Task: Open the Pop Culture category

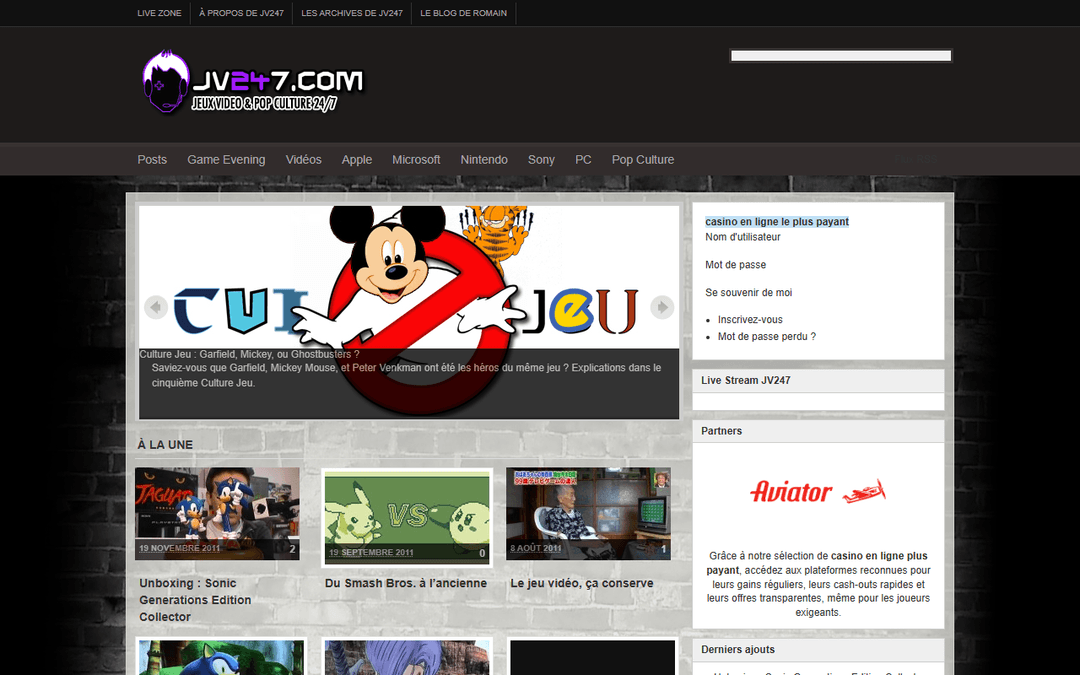Action: click(x=643, y=159)
